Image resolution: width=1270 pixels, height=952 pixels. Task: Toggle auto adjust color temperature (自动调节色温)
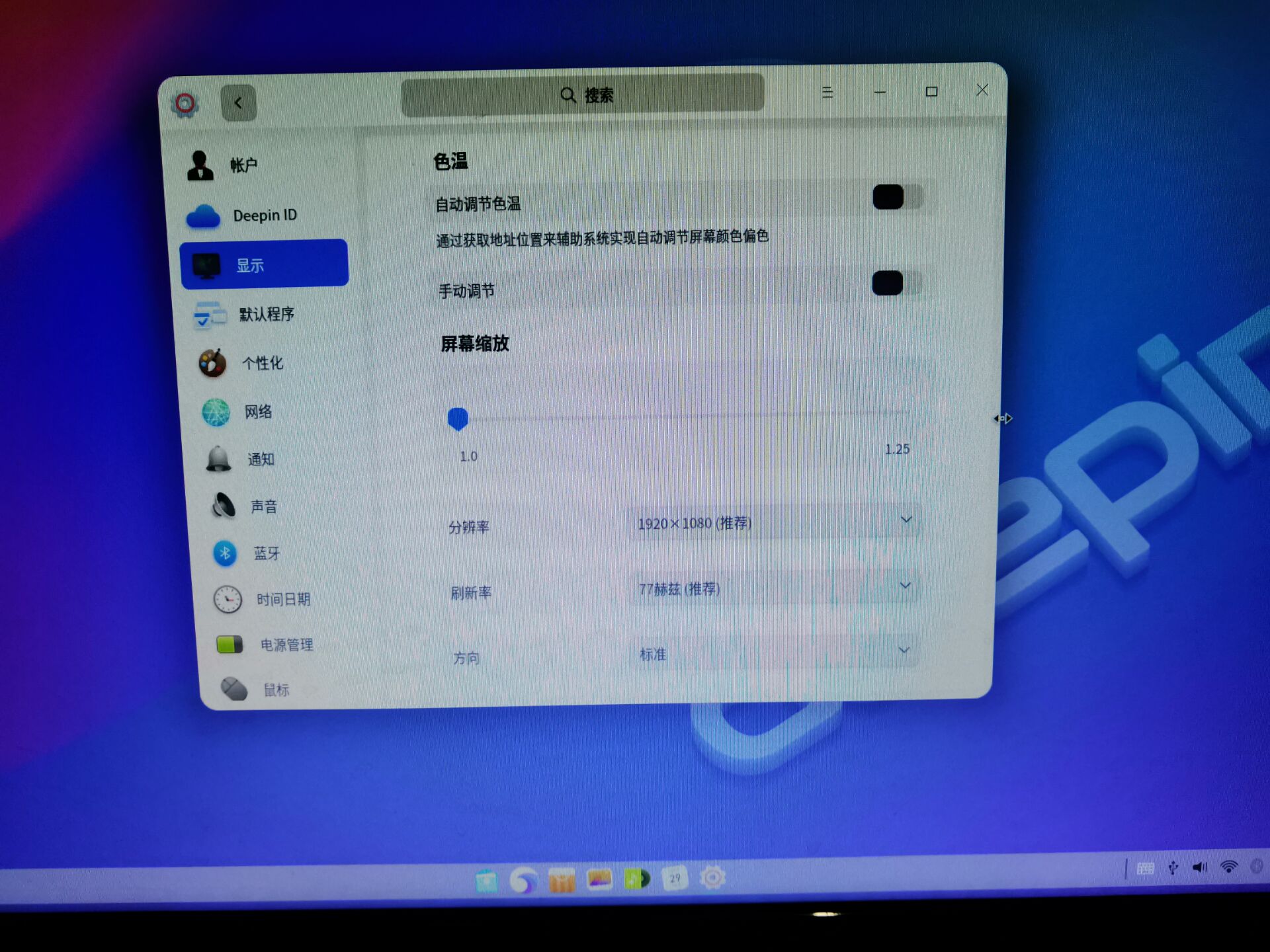click(897, 197)
